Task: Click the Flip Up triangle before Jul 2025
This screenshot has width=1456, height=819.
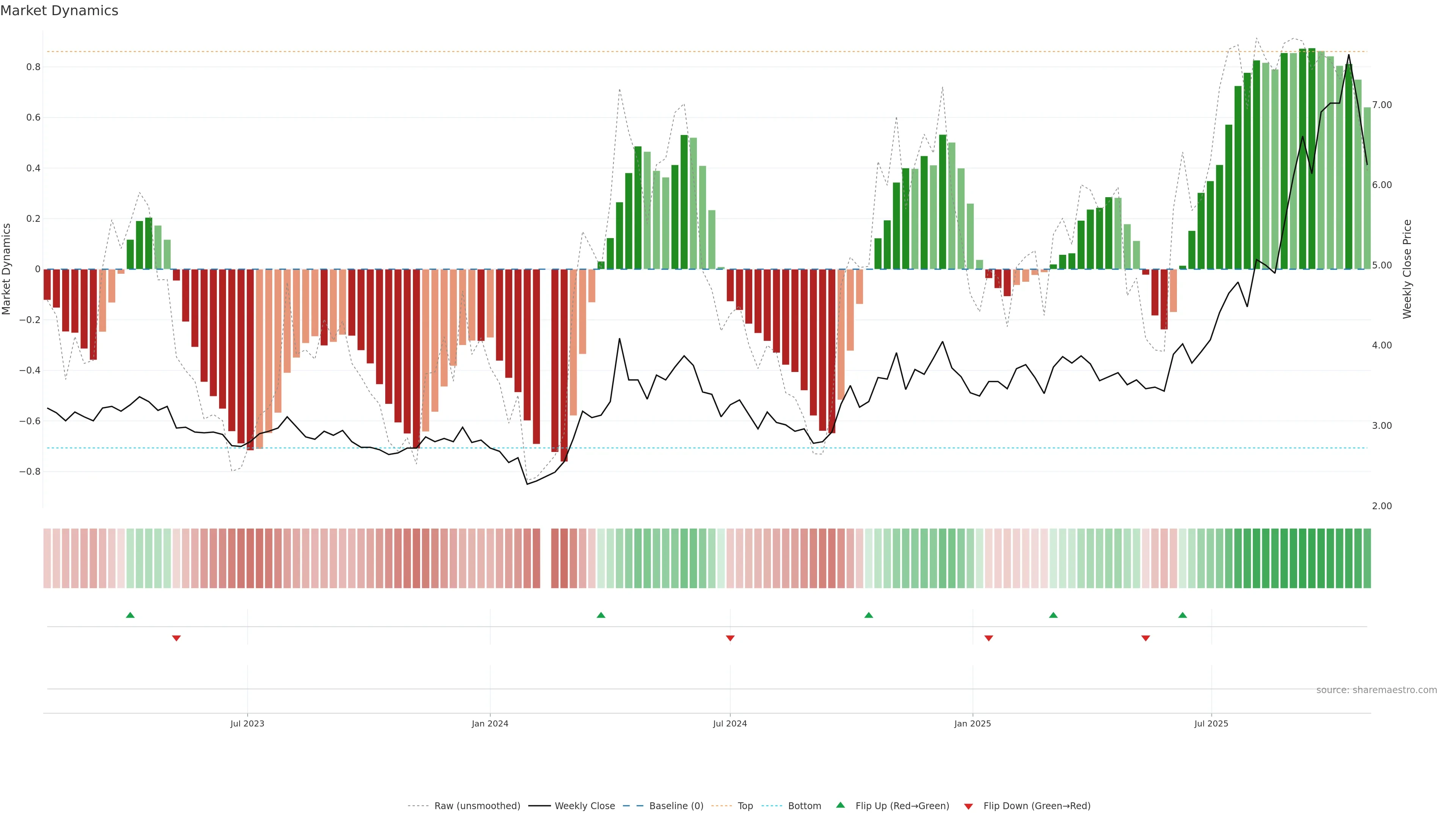Action: coord(1183,615)
